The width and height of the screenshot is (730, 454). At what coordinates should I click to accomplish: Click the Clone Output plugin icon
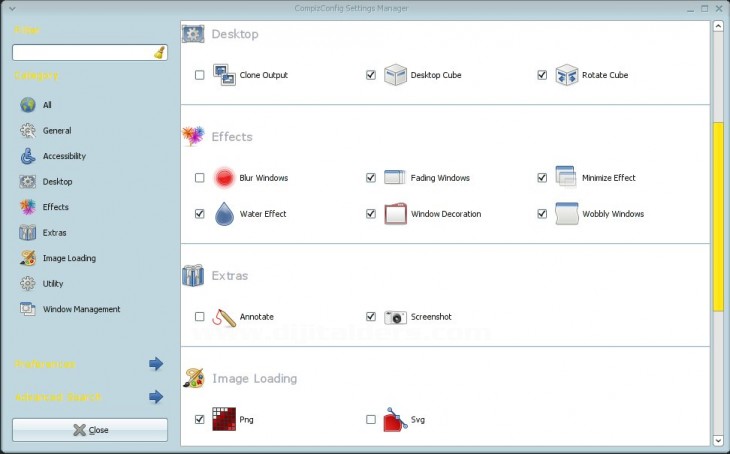coord(224,75)
